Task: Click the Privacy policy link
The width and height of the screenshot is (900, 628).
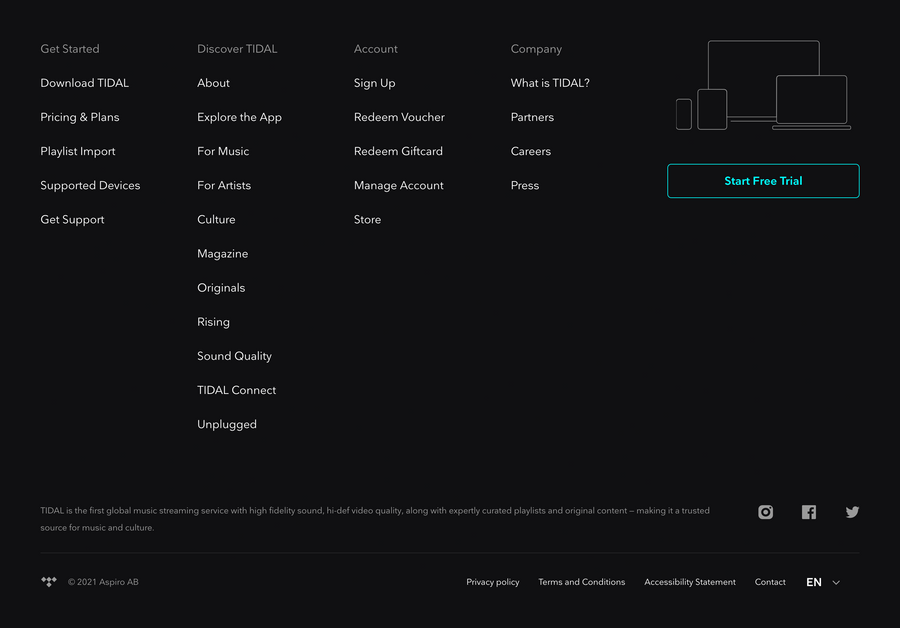Action: [492, 581]
